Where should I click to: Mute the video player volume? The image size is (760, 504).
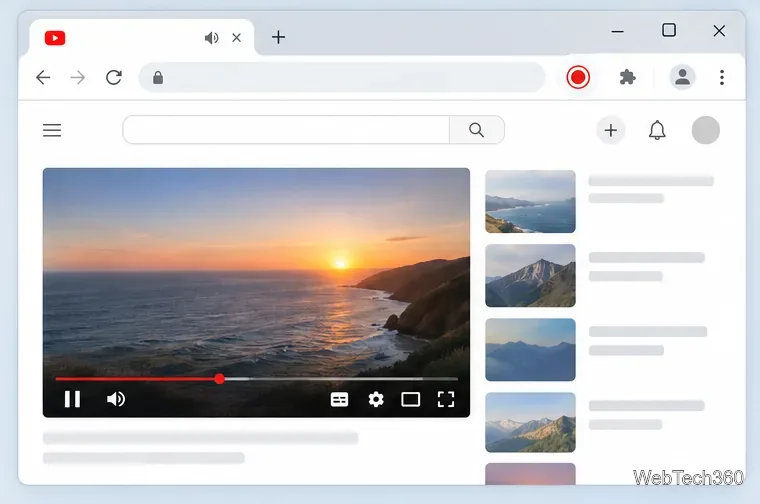coord(116,399)
